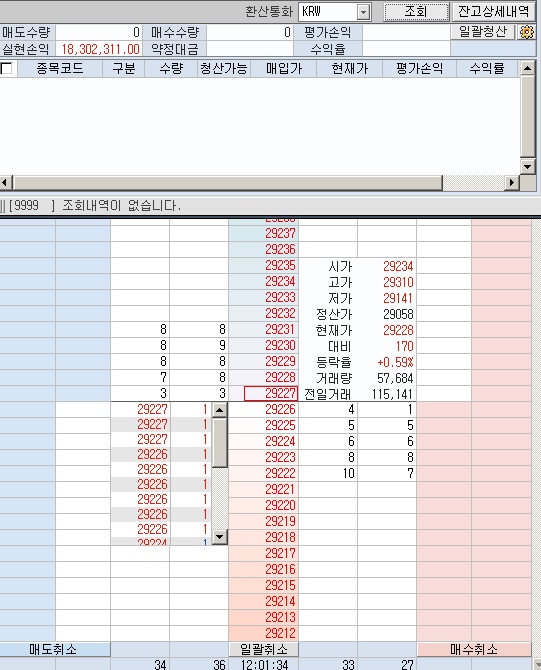Viewport: 541px width, 670px height.
Task: Click the 매수취소 button
Action: tap(474, 649)
